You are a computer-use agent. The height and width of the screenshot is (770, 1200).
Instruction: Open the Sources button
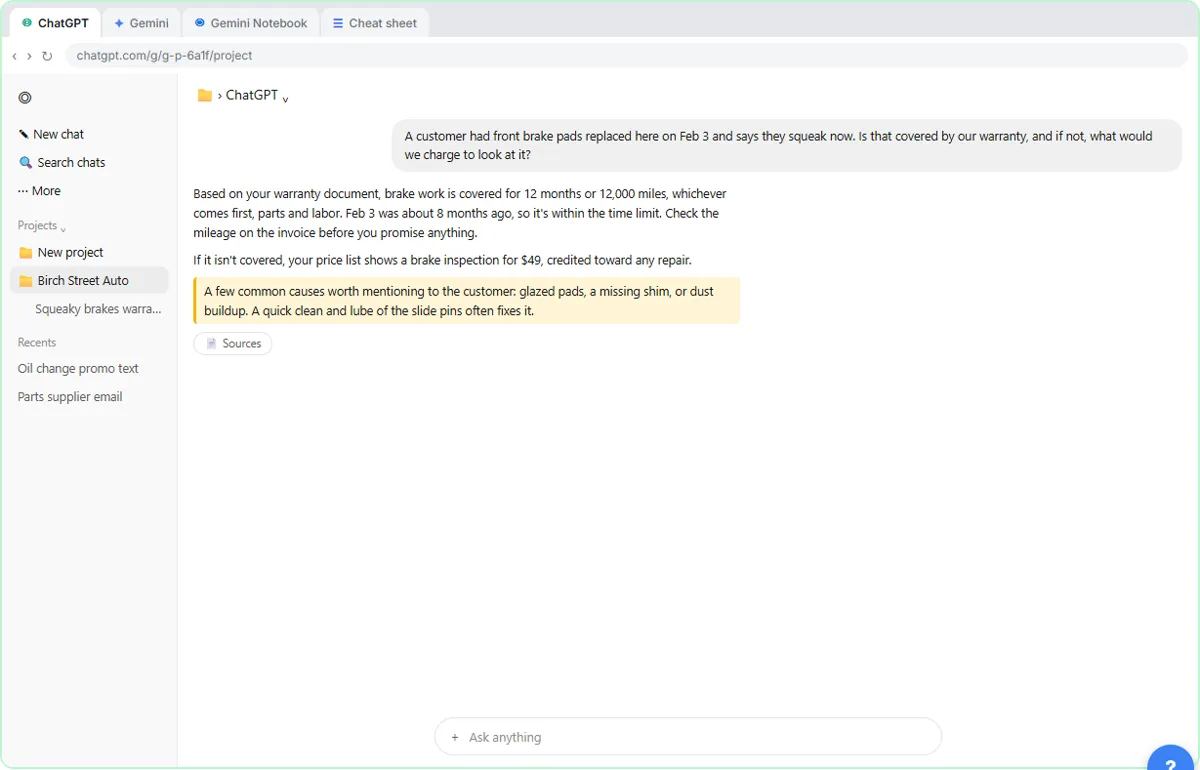pyautogui.click(x=233, y=343)
